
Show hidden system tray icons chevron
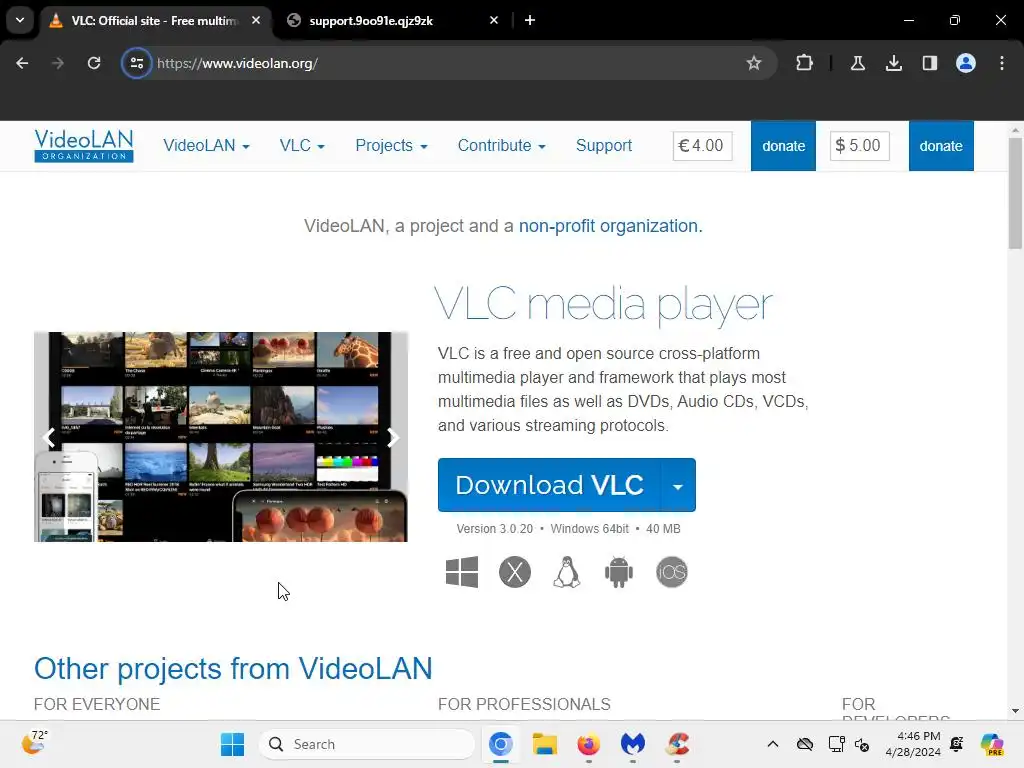coord(773,744)
